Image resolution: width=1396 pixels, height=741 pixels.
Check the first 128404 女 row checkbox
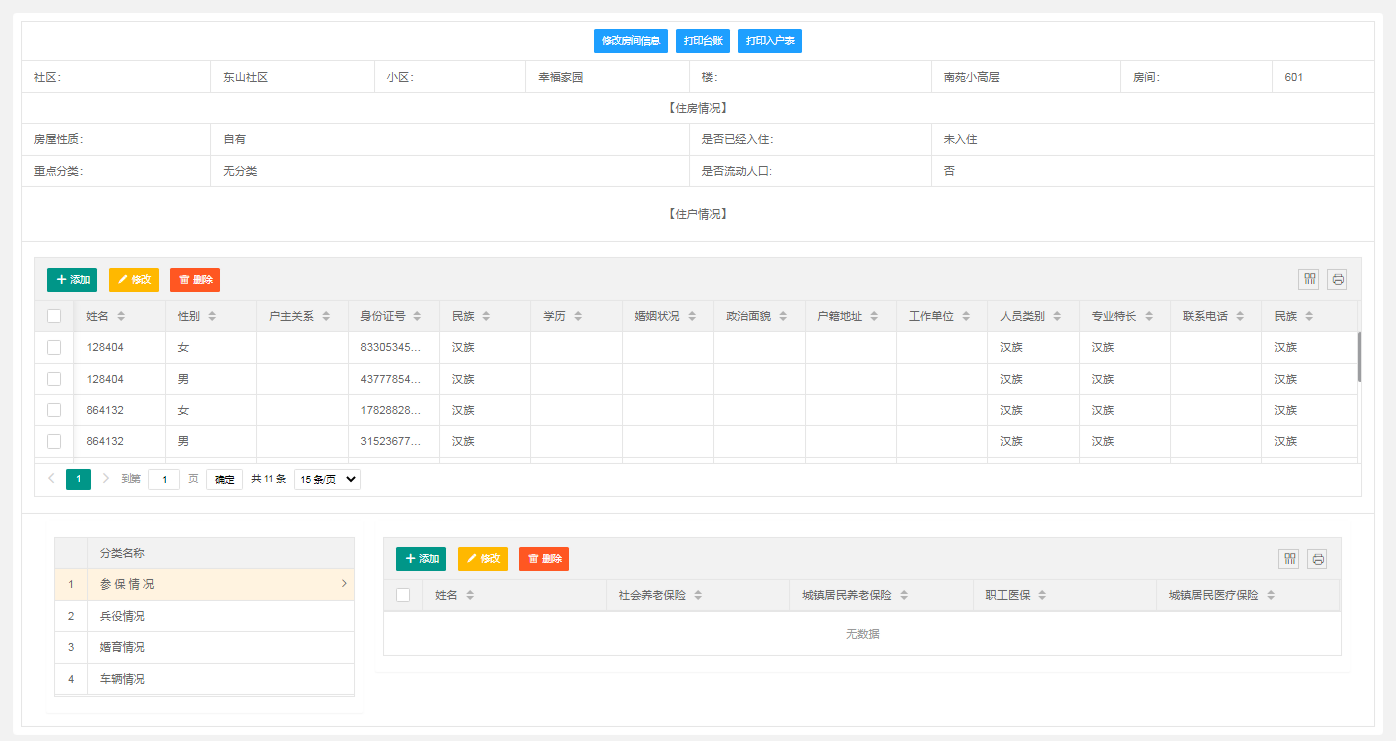tap(54, 348)
